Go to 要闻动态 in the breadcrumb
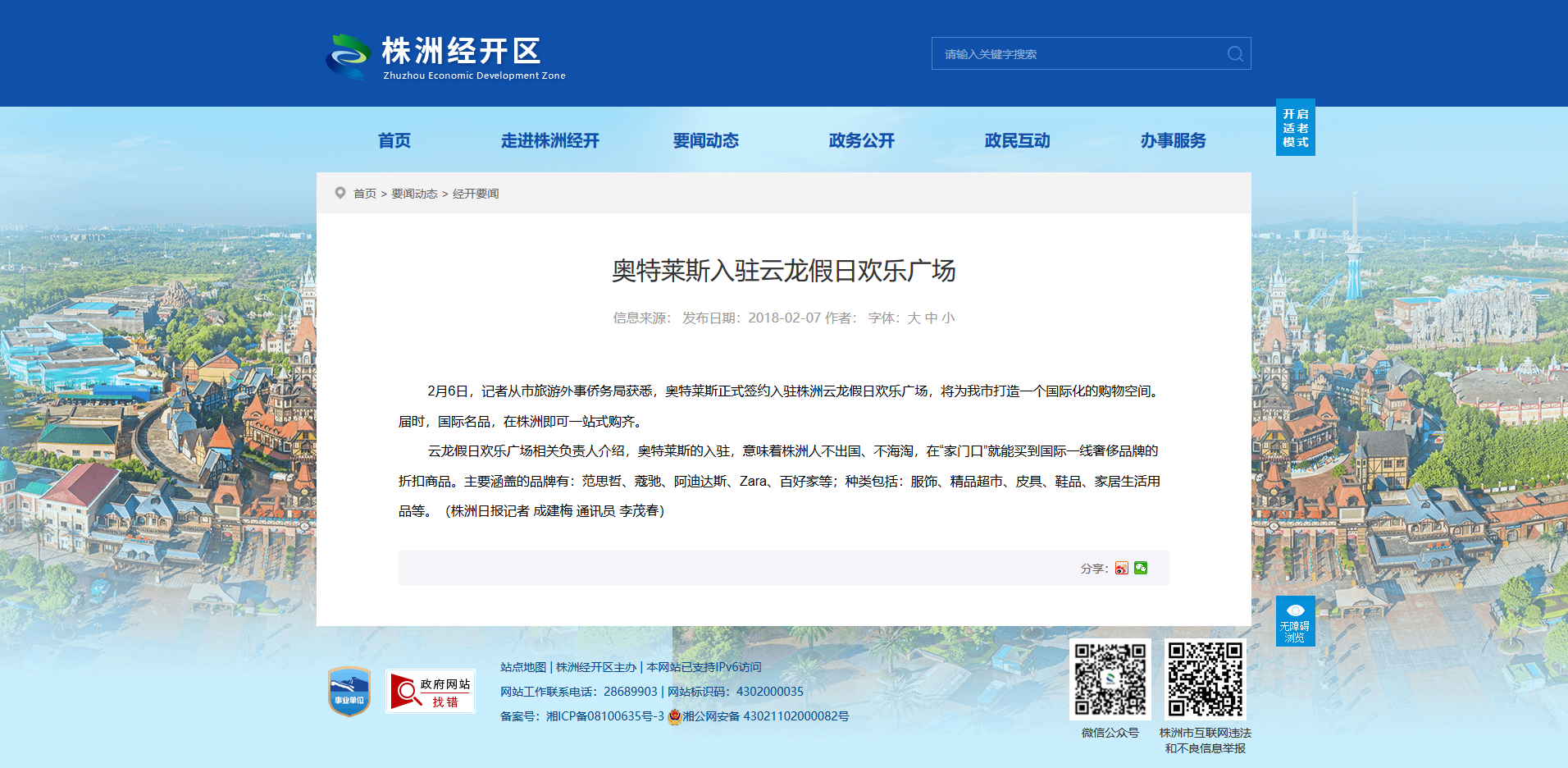 (414, 194)
